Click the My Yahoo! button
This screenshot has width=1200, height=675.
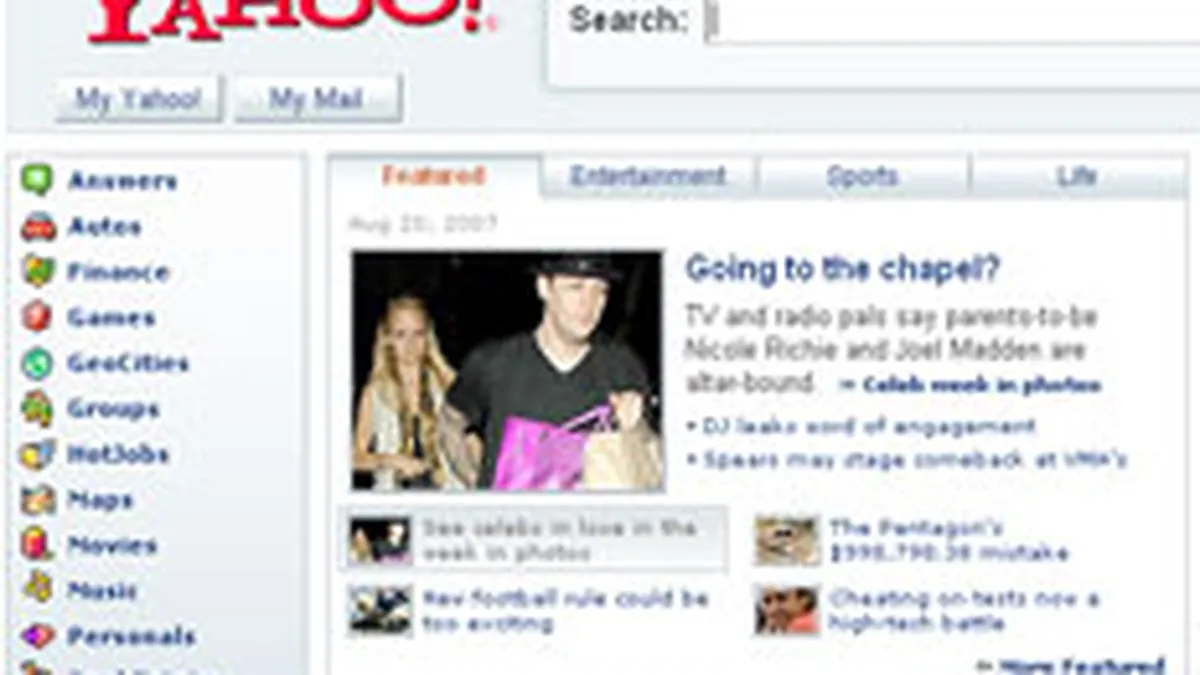[x=138, y=100]
